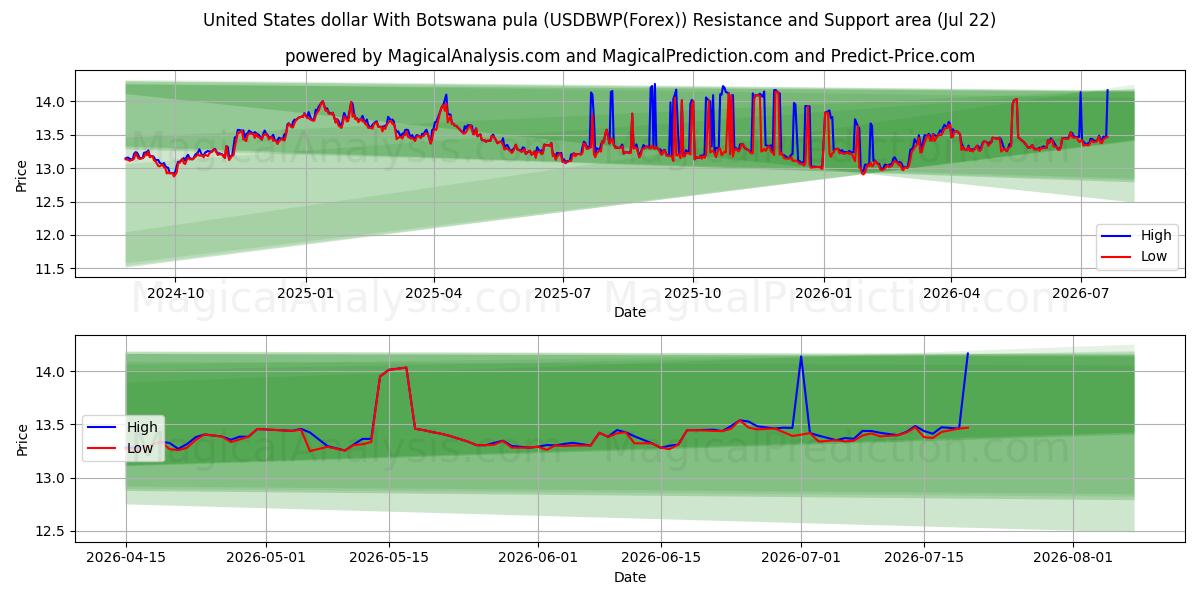The width and height of the screenshot is (1200, 600).
Task: Click the '2025-10' tick label
Action: pyautogui.click(x=693, y=293)
